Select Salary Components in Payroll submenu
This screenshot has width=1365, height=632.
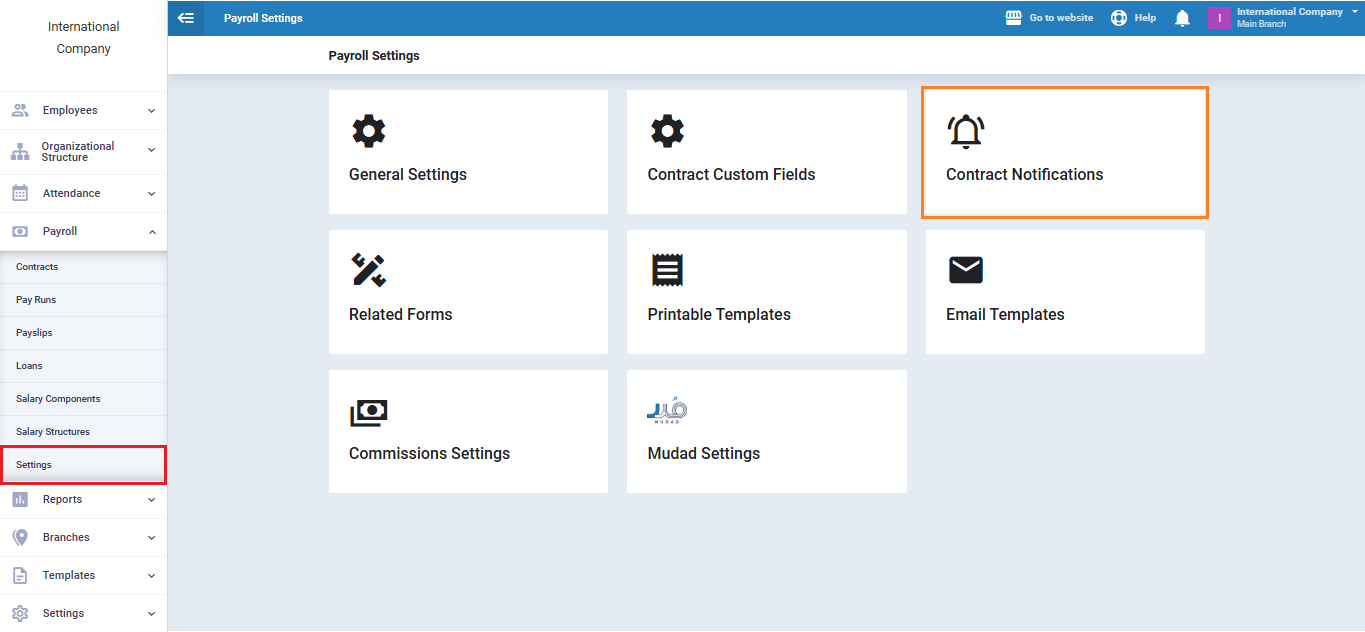coord(58,399)
